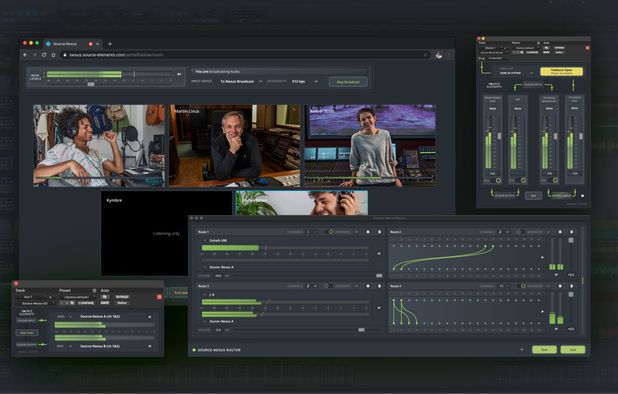Click the yellow Talkback Open button
Image resolution: width=618 pixels, height=394 pixels.
tap(561, 71)
